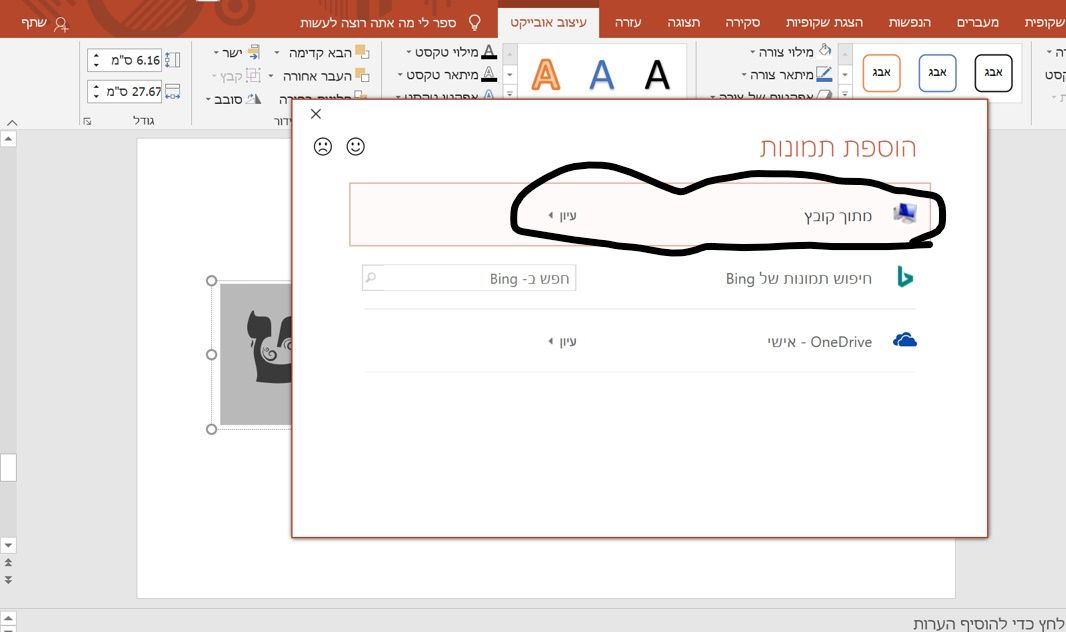Apply the black outline אבג shape style
The image size is (1066, 632).
[993, 73]
